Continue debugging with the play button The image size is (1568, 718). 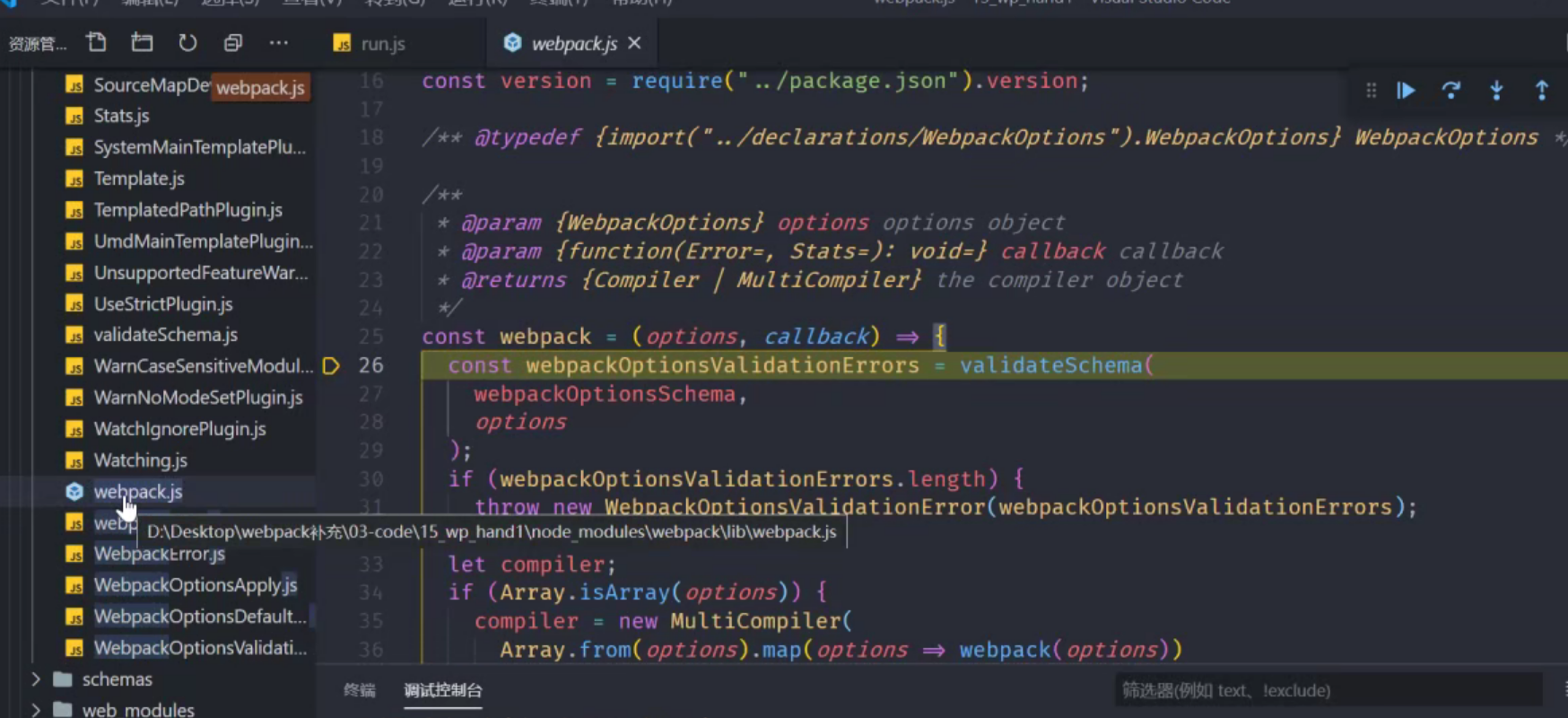[1406, 90]
